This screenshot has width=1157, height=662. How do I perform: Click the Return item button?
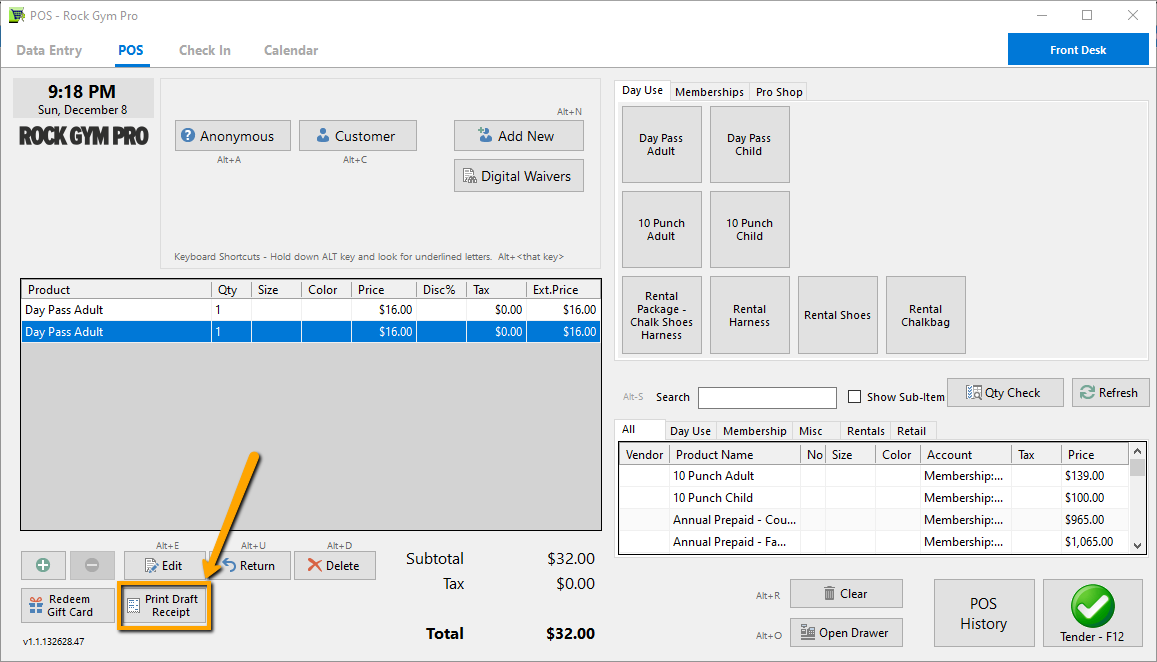coord(249,565)
